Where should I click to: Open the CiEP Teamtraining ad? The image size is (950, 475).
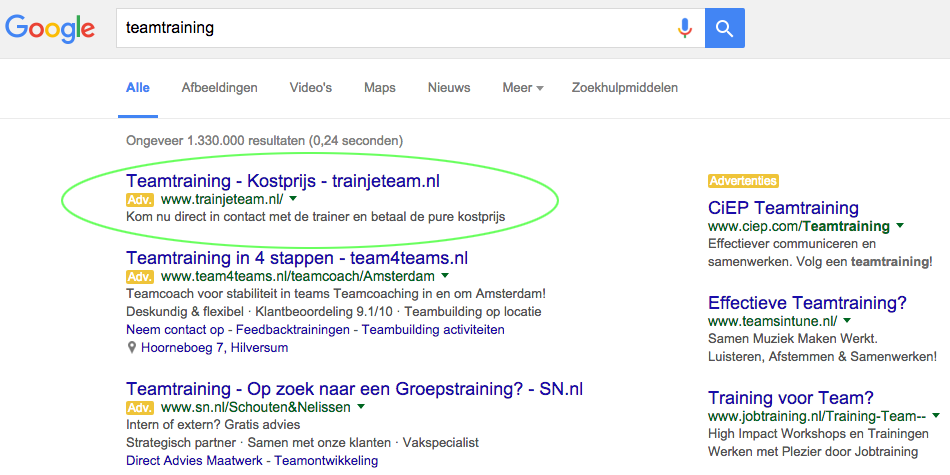[783, 208]
